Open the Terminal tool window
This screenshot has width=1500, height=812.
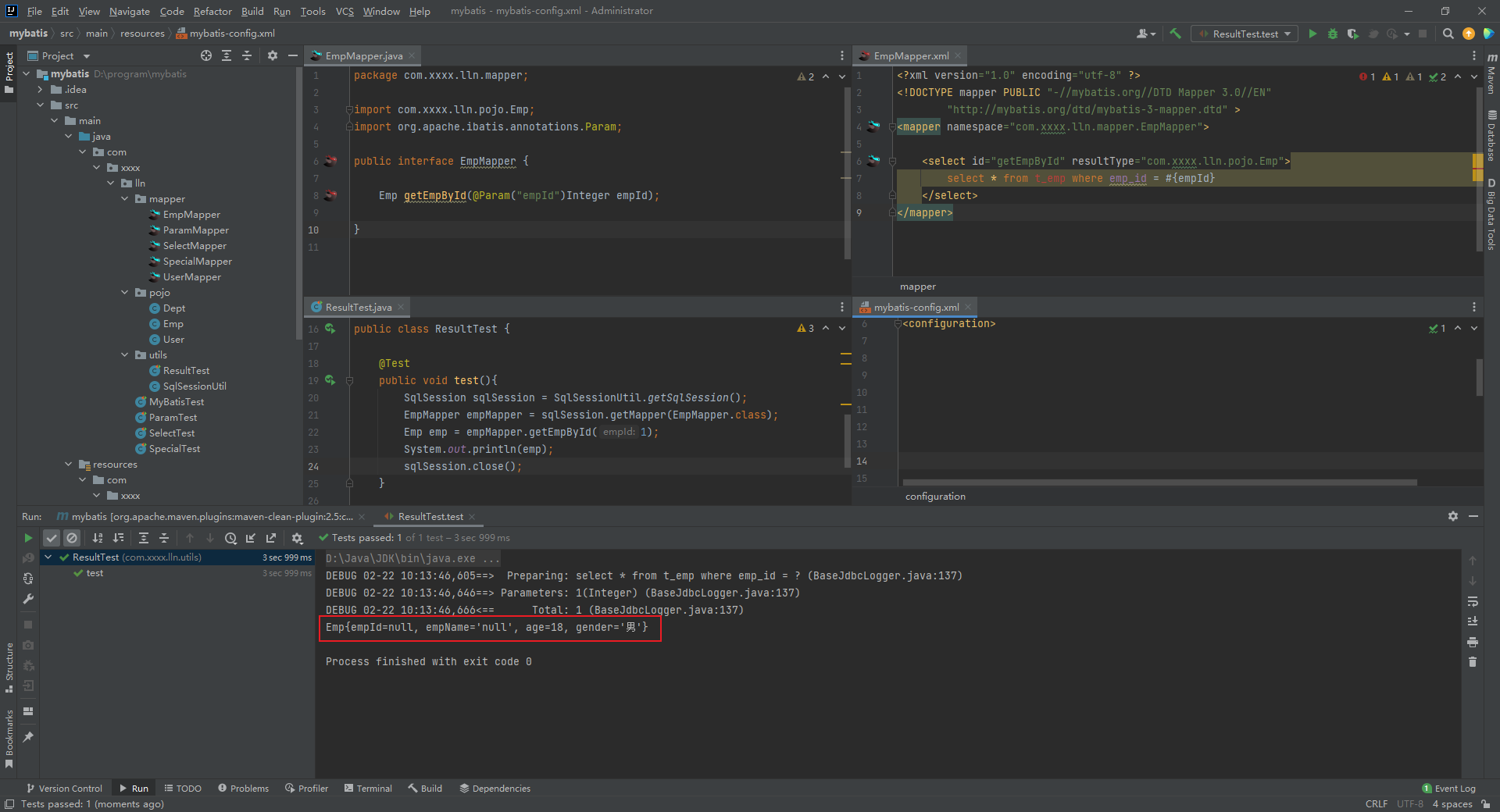tap(368, 789)
